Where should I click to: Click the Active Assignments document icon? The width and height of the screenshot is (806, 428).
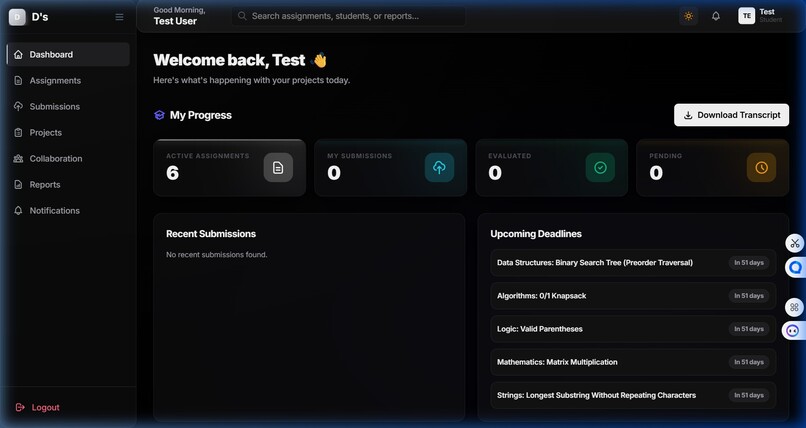(278, 168)
